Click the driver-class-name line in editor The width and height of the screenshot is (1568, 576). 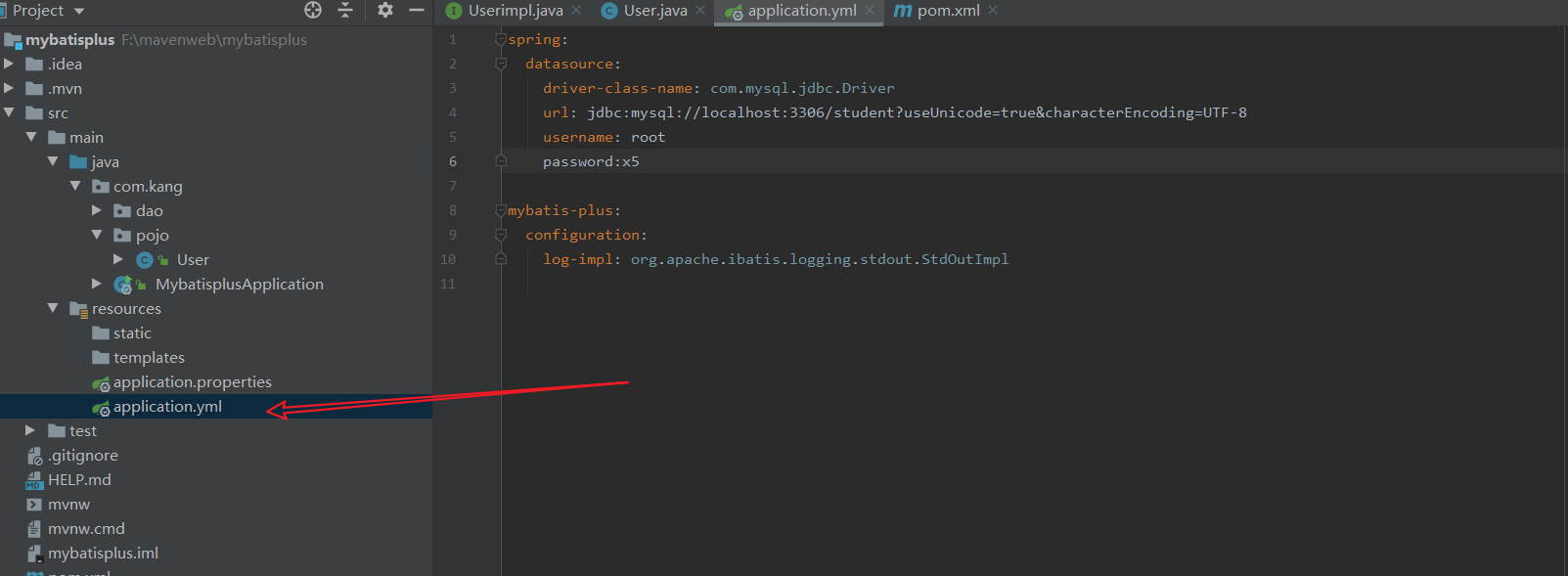[x=719, y=88]
